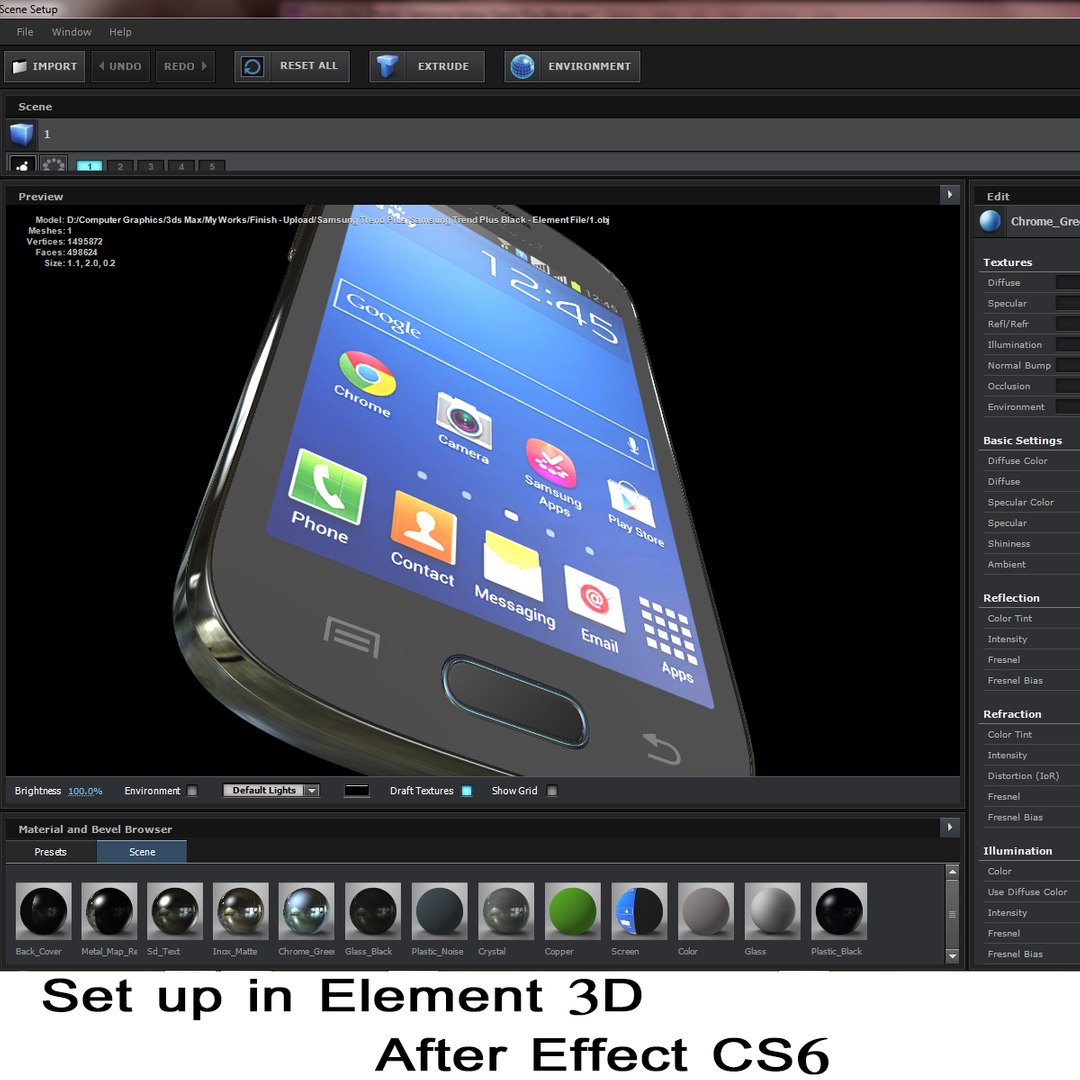Select group 1 toggle in Scene

point(90,166)
